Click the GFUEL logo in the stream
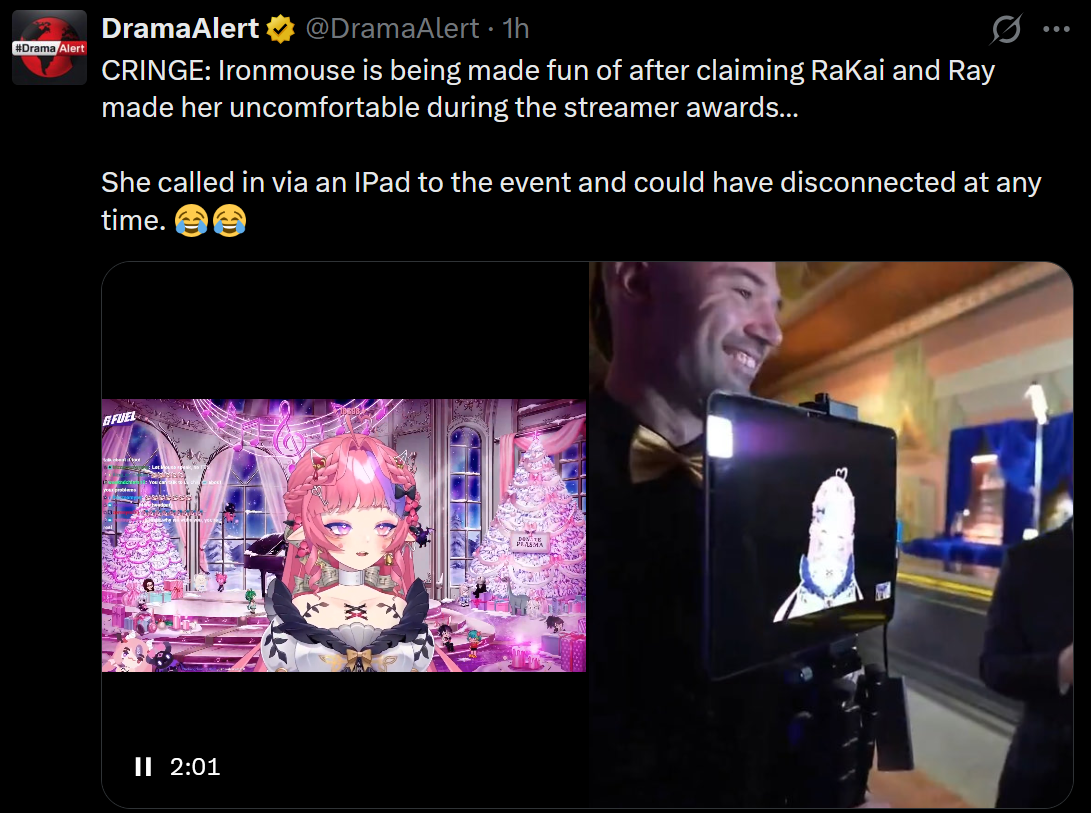 click(x=120, y=418)
